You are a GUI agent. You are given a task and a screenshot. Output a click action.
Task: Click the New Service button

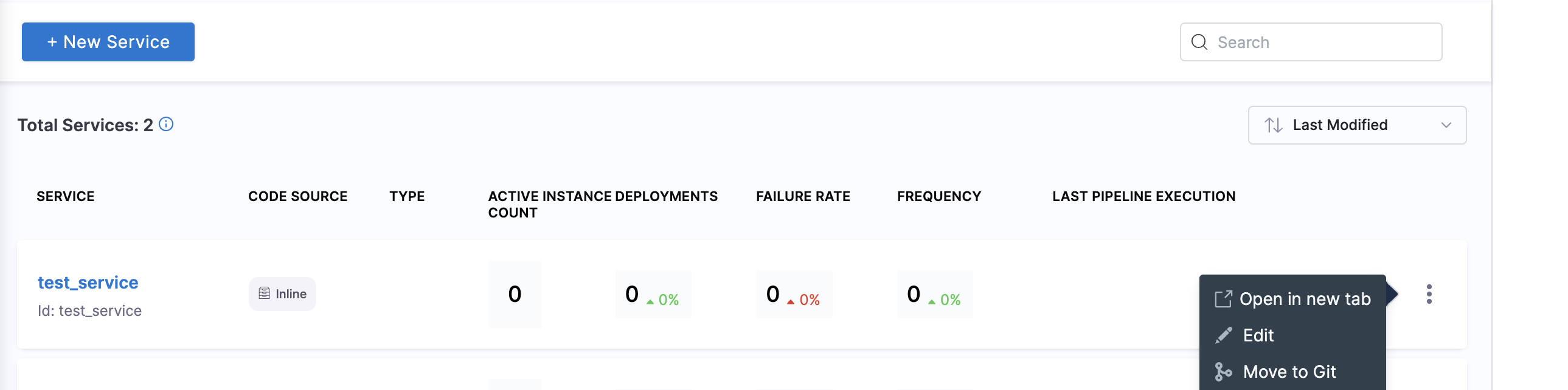pyautogui.click(x=108, y=42)
